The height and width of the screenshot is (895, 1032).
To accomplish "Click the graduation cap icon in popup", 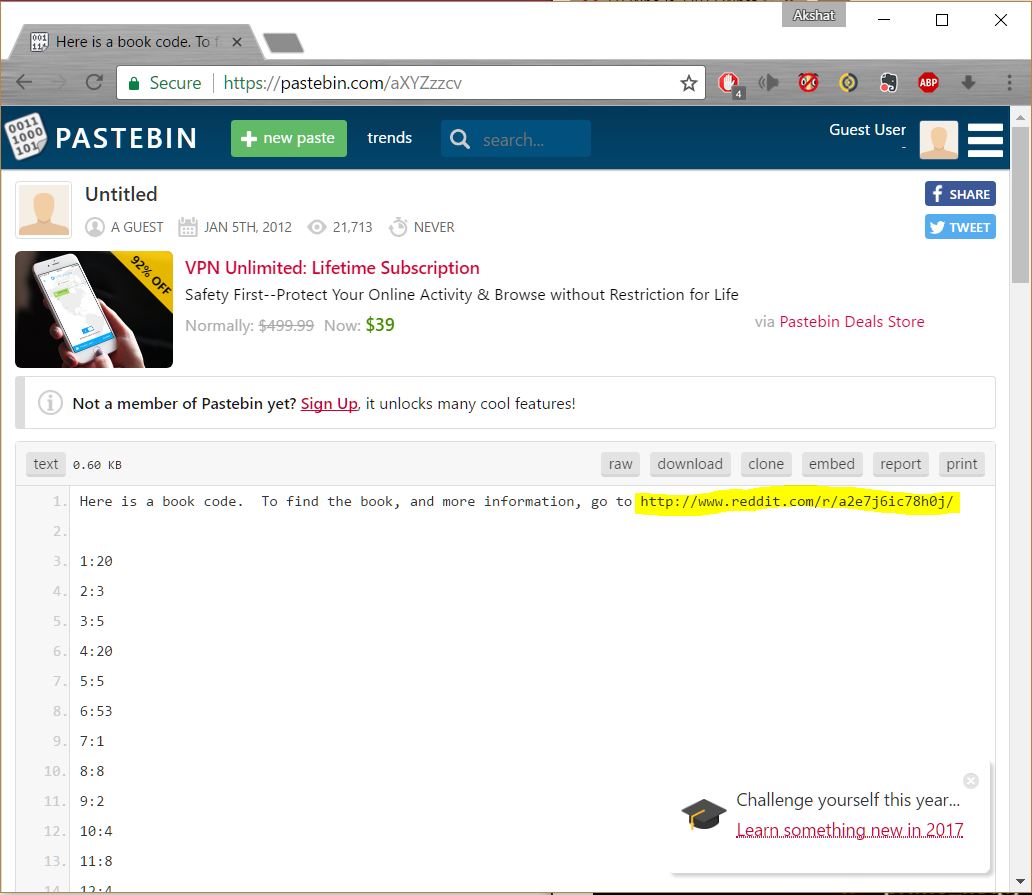I will 704,815.
